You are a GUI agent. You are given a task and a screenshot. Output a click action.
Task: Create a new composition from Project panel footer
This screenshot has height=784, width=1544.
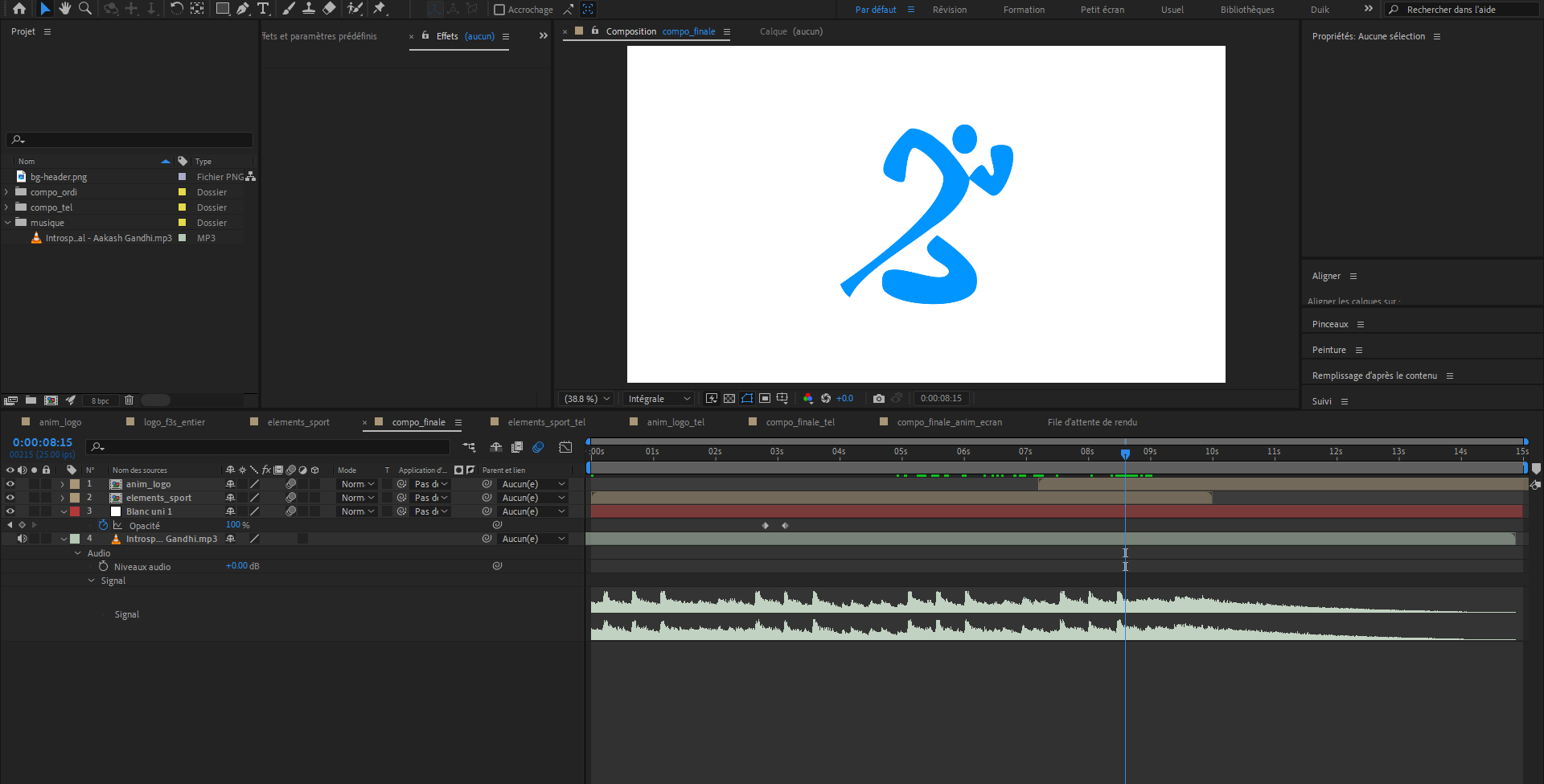pyautogui.click(x=51, y=400)
